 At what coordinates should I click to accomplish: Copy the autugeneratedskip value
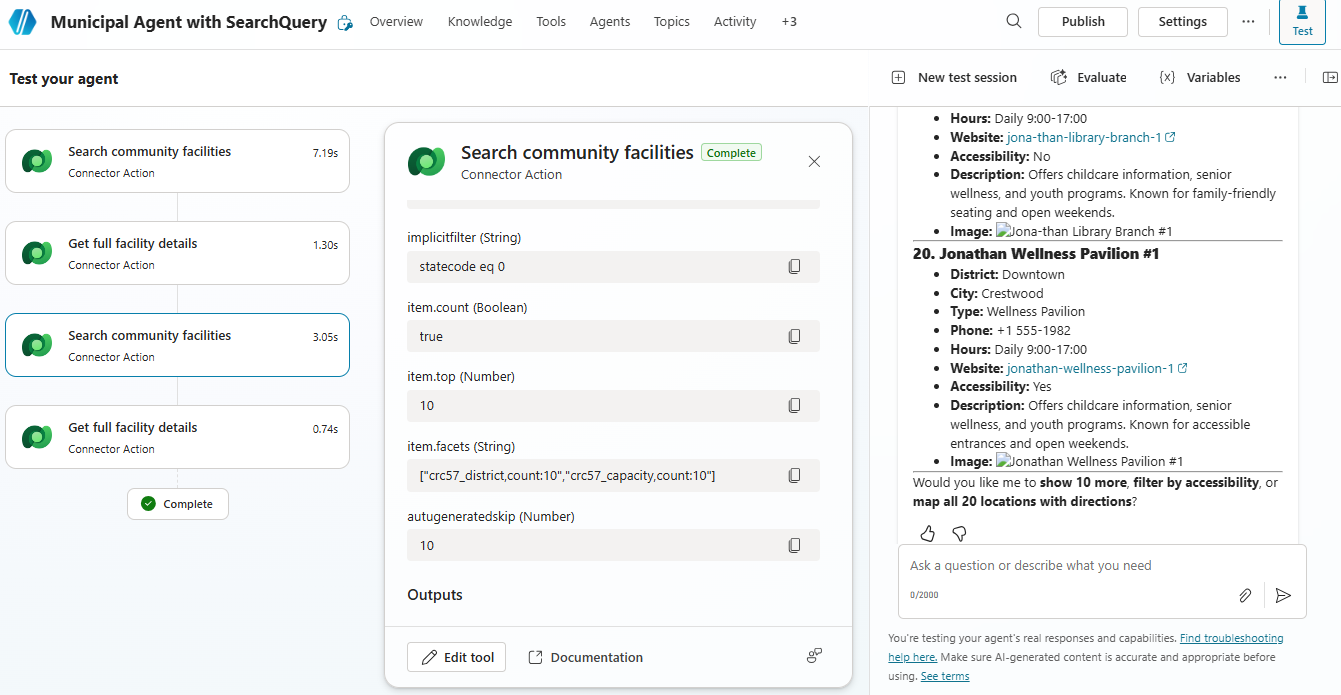coord(794,546)
